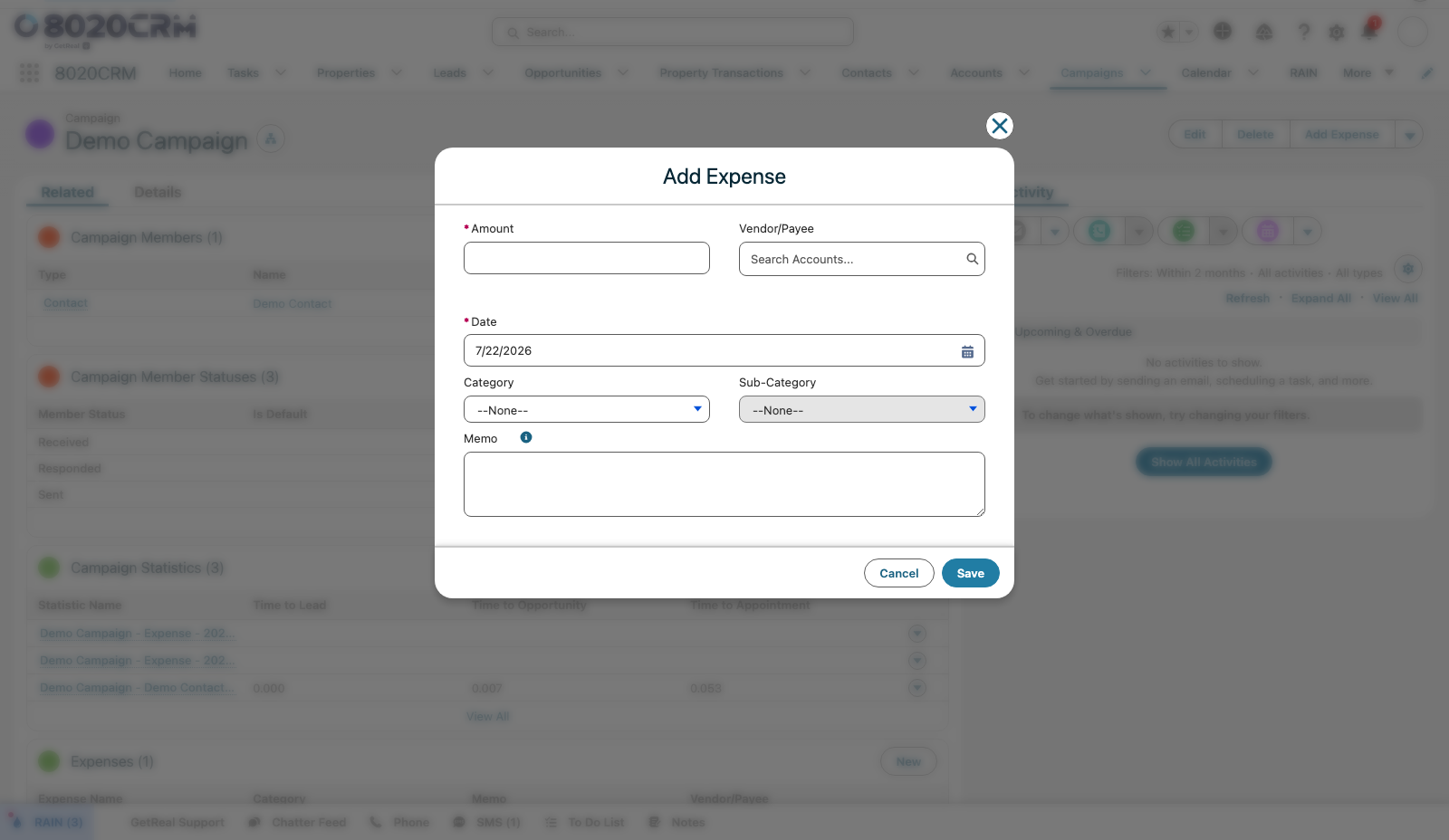Screen dimensions: 1449x840
Task: Open the Favorites list dropdown arrow
Action: coord(1189,32)
